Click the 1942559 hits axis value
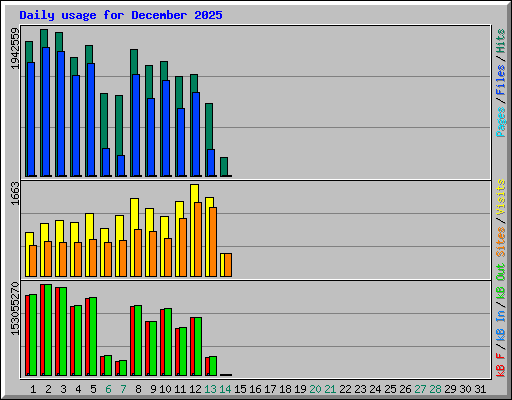The width and height of the screenshot is (512, 400). point(15,49)
